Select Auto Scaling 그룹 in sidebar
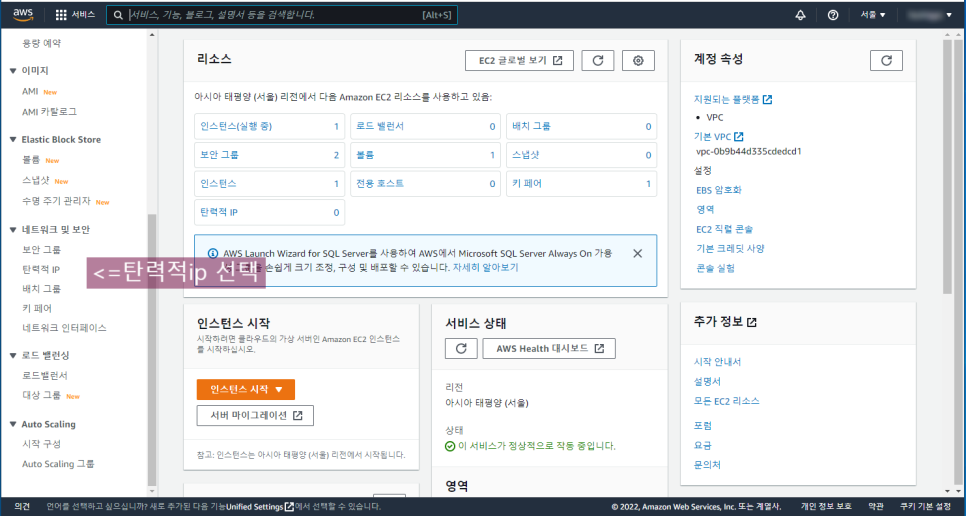Image resolution: width=966 pixels, height=516 pixels. click(x=58, y=464)
